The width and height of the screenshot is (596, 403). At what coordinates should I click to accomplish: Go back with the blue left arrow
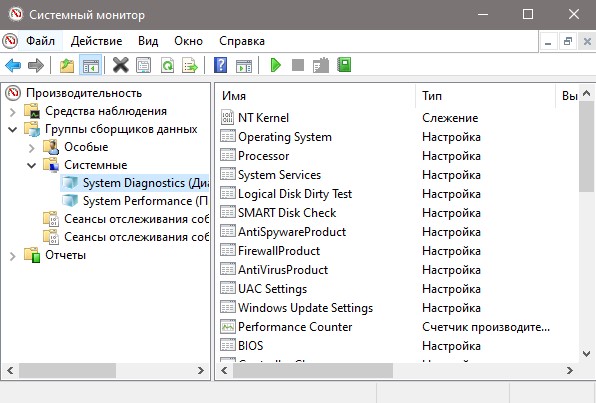click(x=13, y=65)
